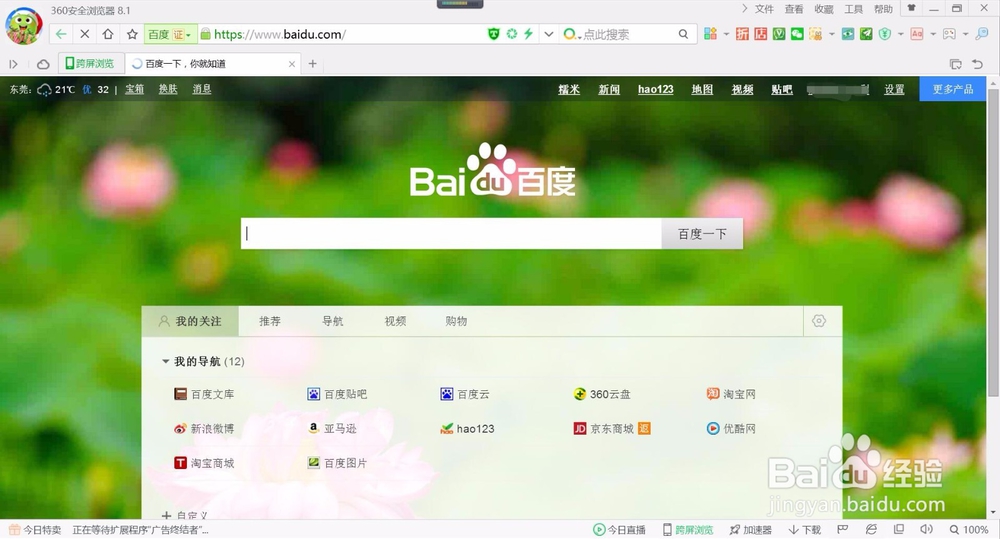Select the 导航 tab
The image size is (1000, 539).
[x=332, y=321]
